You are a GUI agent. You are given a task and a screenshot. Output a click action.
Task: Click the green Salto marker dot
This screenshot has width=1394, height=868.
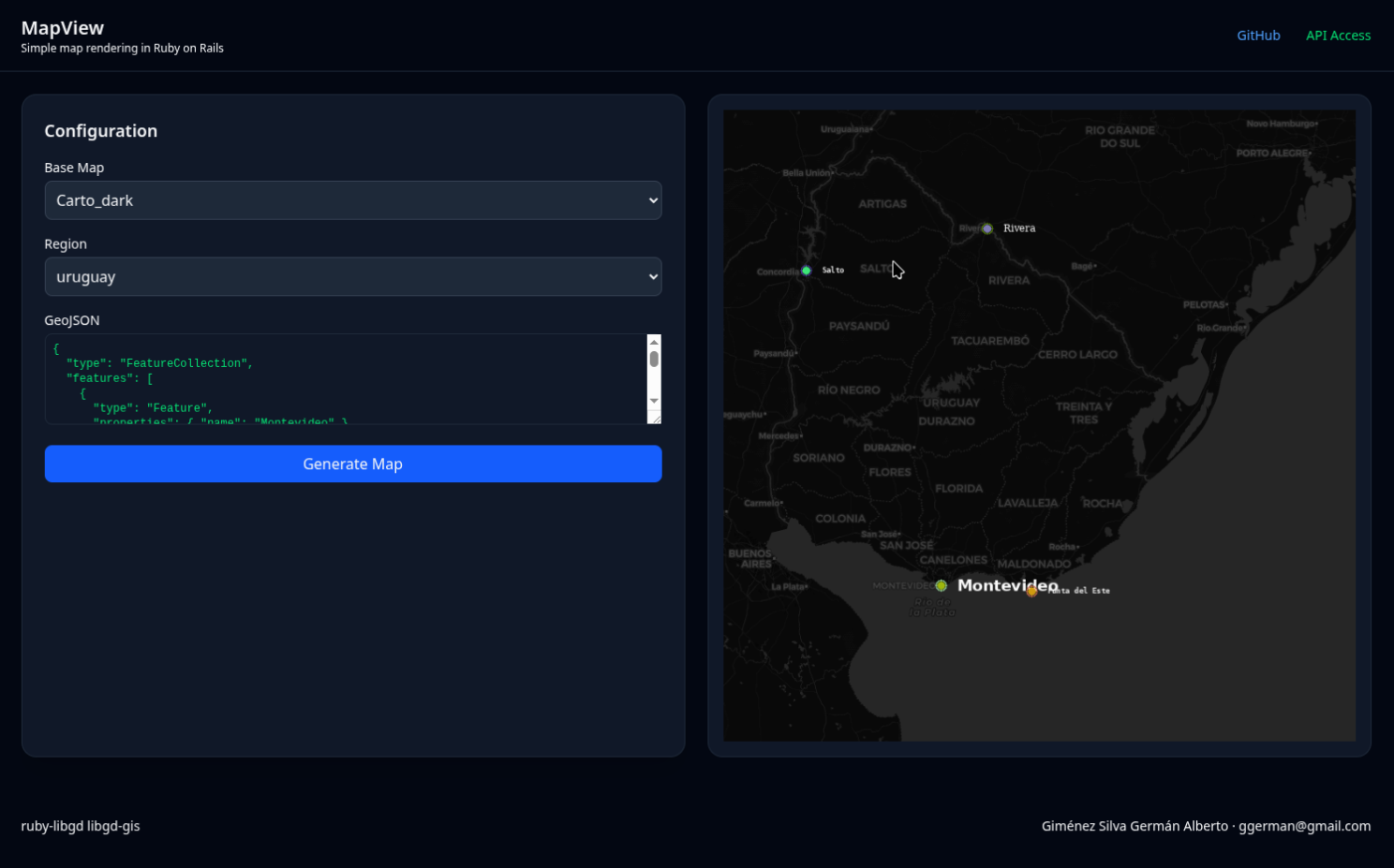pyautogui.click(x=806, y=271)
